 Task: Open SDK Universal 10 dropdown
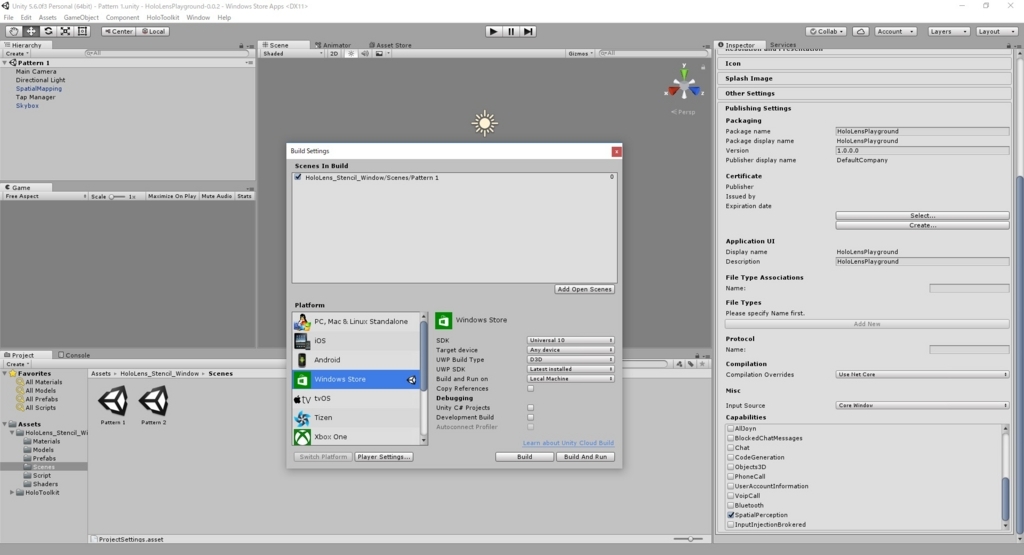570,340
